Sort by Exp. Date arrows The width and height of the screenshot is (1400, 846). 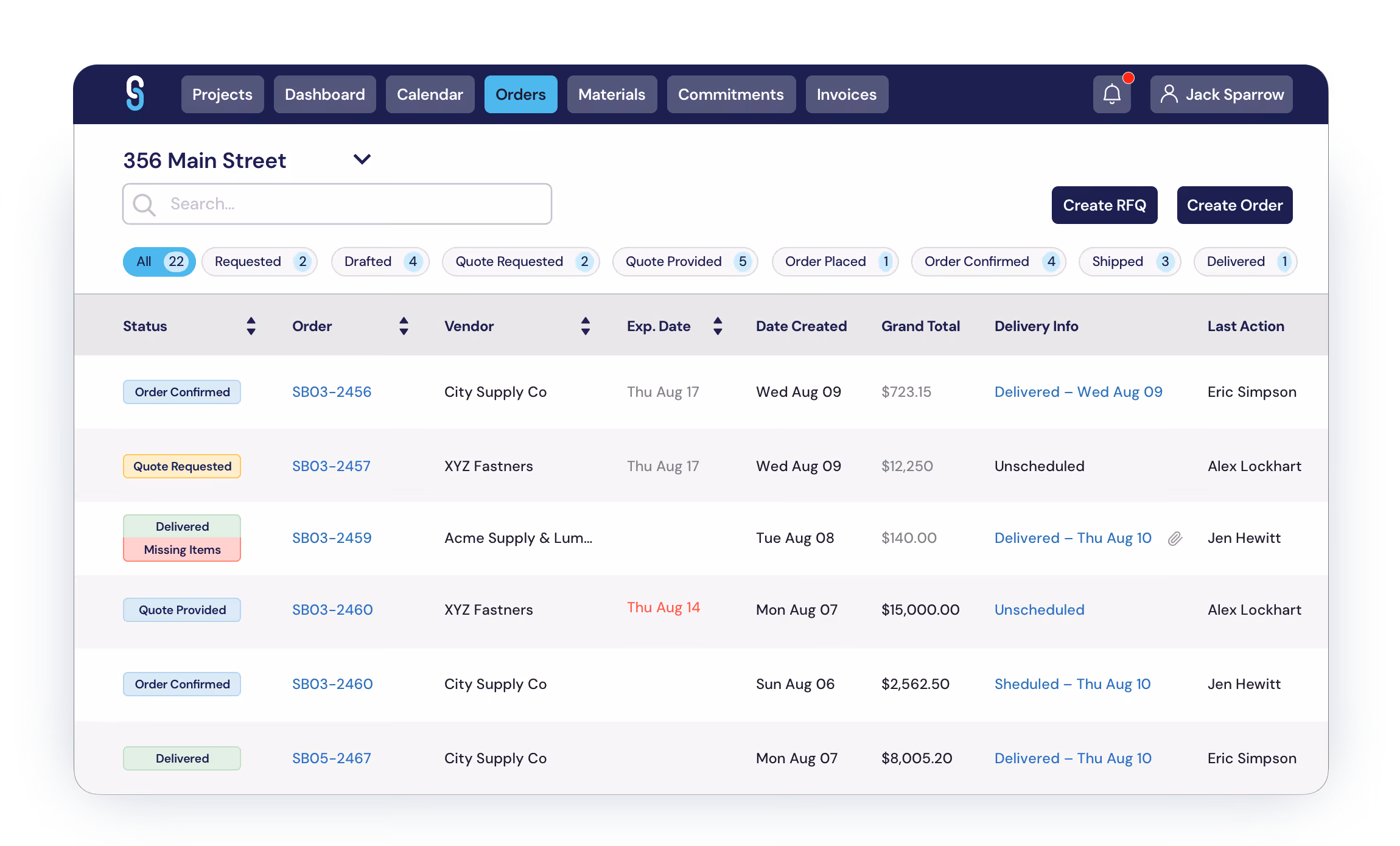[x=718, y=326]
